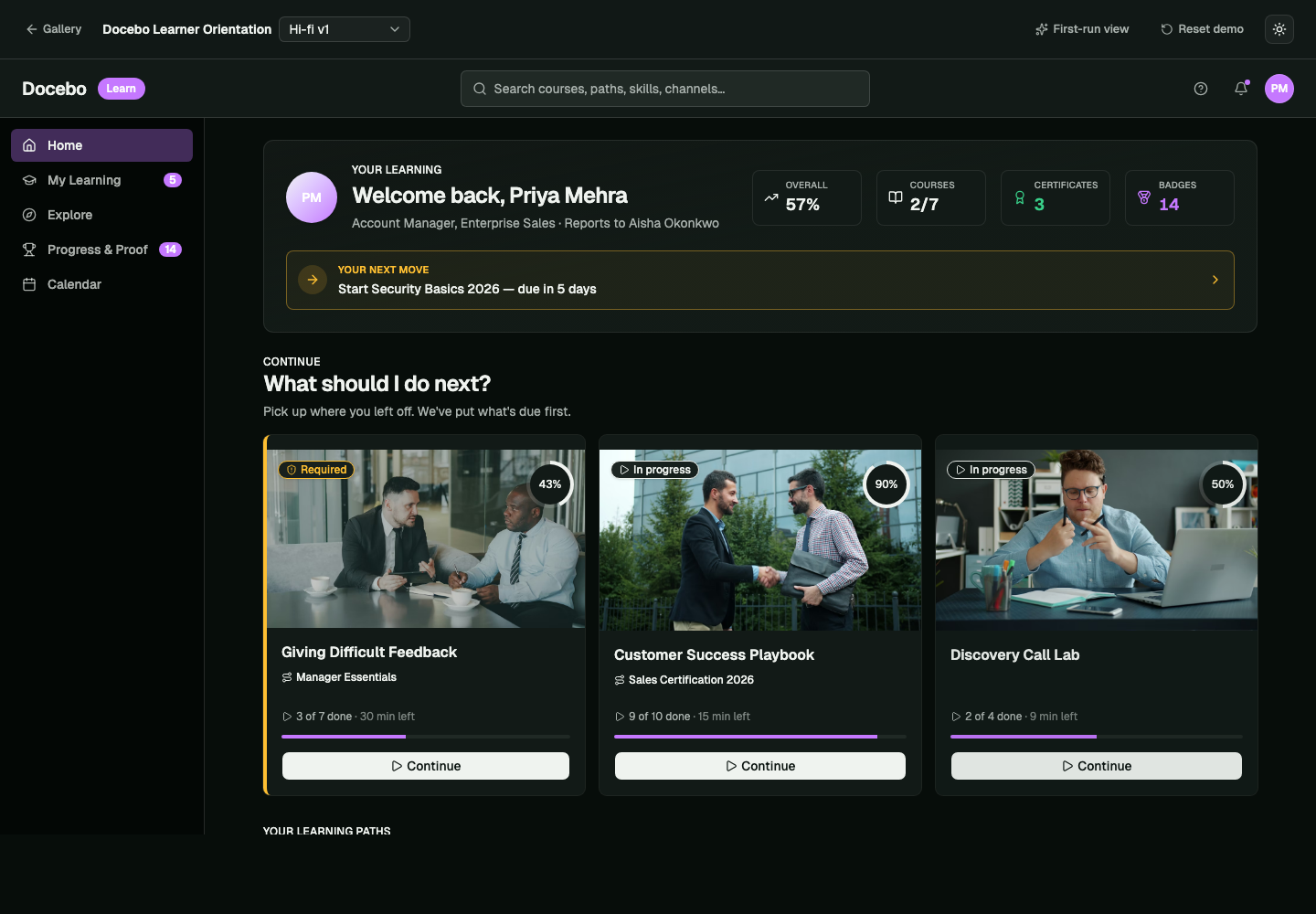Open the Customer Success Playbook thumbnail image
1316x914 pixels.
click(x=760, y=540)
